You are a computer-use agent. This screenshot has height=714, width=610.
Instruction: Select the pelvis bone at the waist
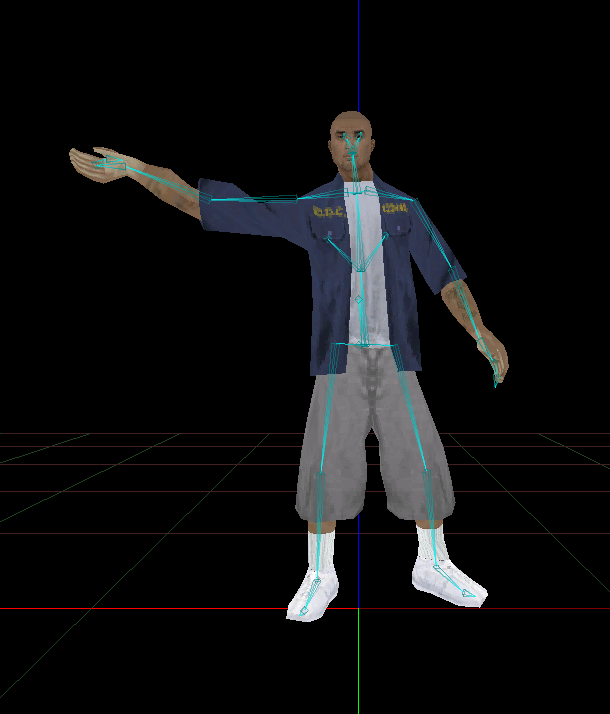click(364, 345)
